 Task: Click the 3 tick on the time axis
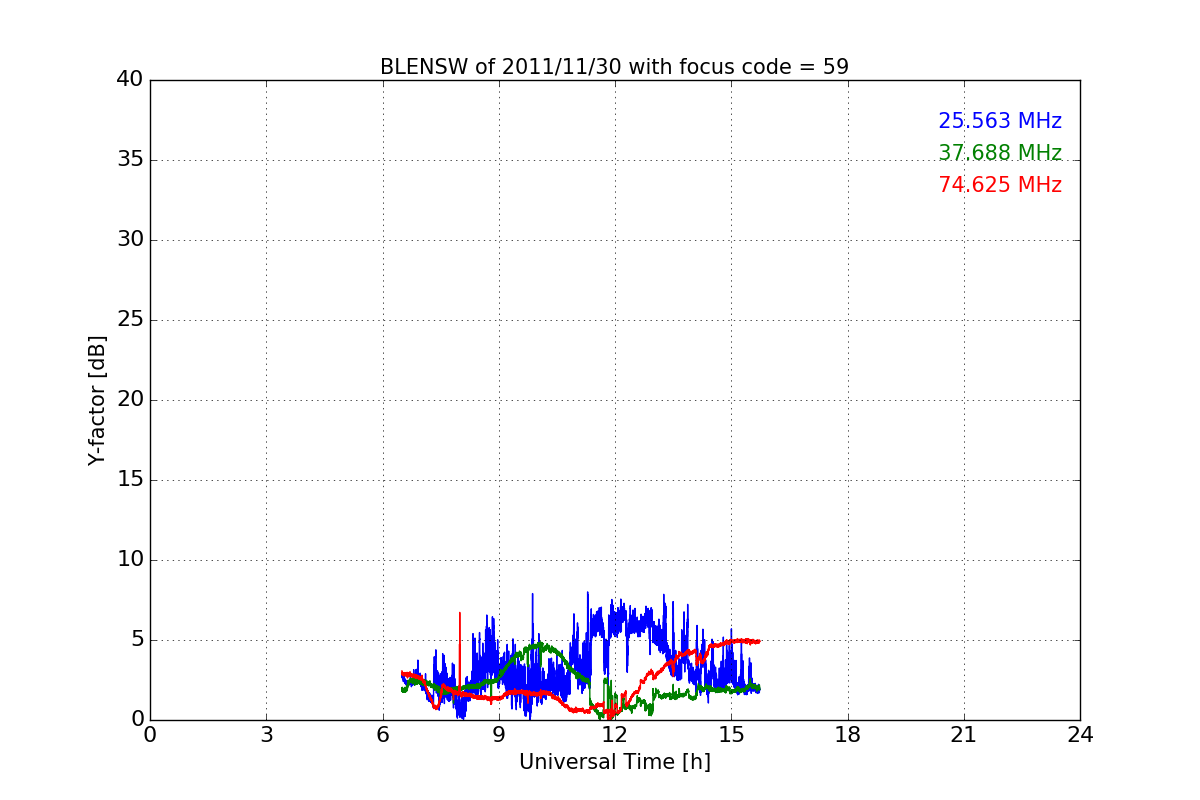click(266, 735)
